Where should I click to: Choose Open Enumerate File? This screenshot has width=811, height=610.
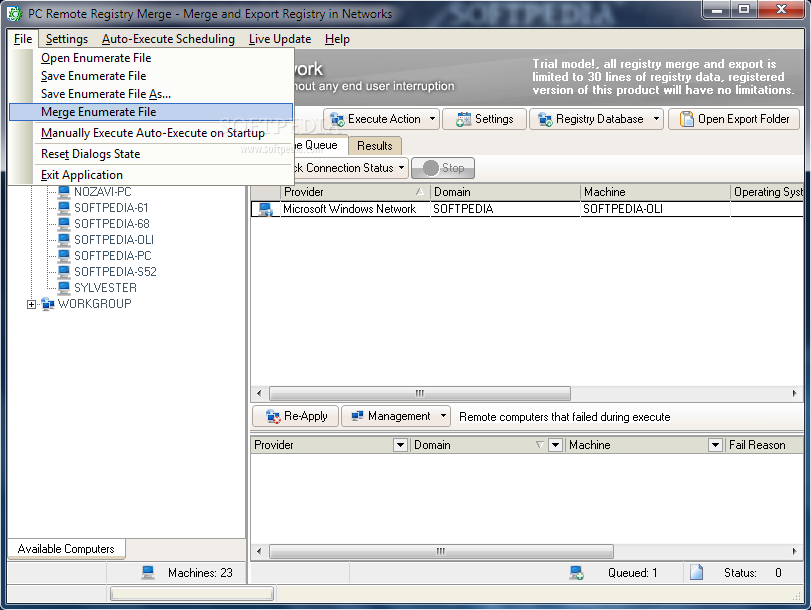click(151, 58)
